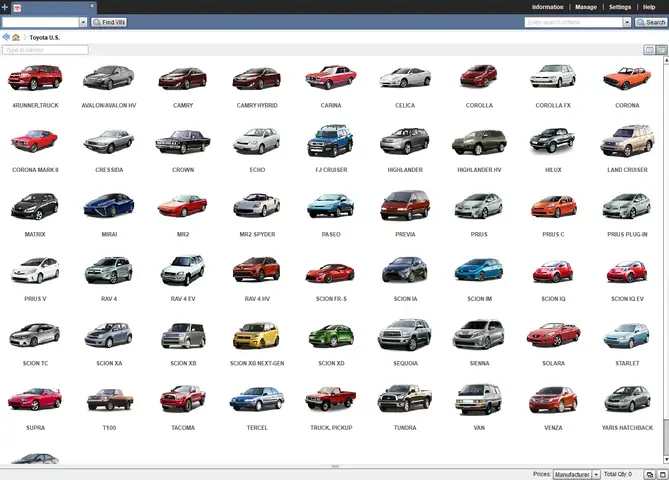Open a new tab with plus icon
Image resolution: width=669 pixels, height=480 pixels.
click(x=5, y=7)
